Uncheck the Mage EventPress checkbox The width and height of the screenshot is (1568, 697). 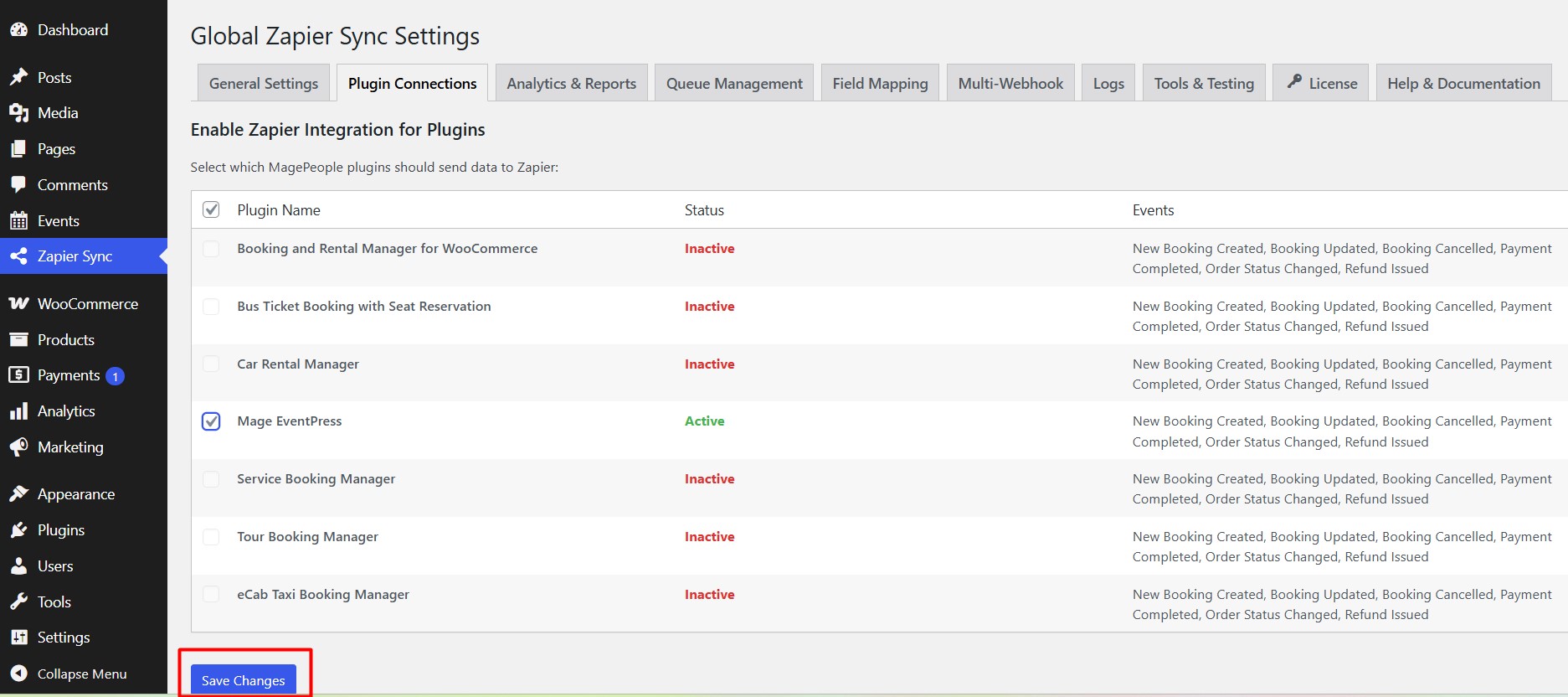pos(211,421)
